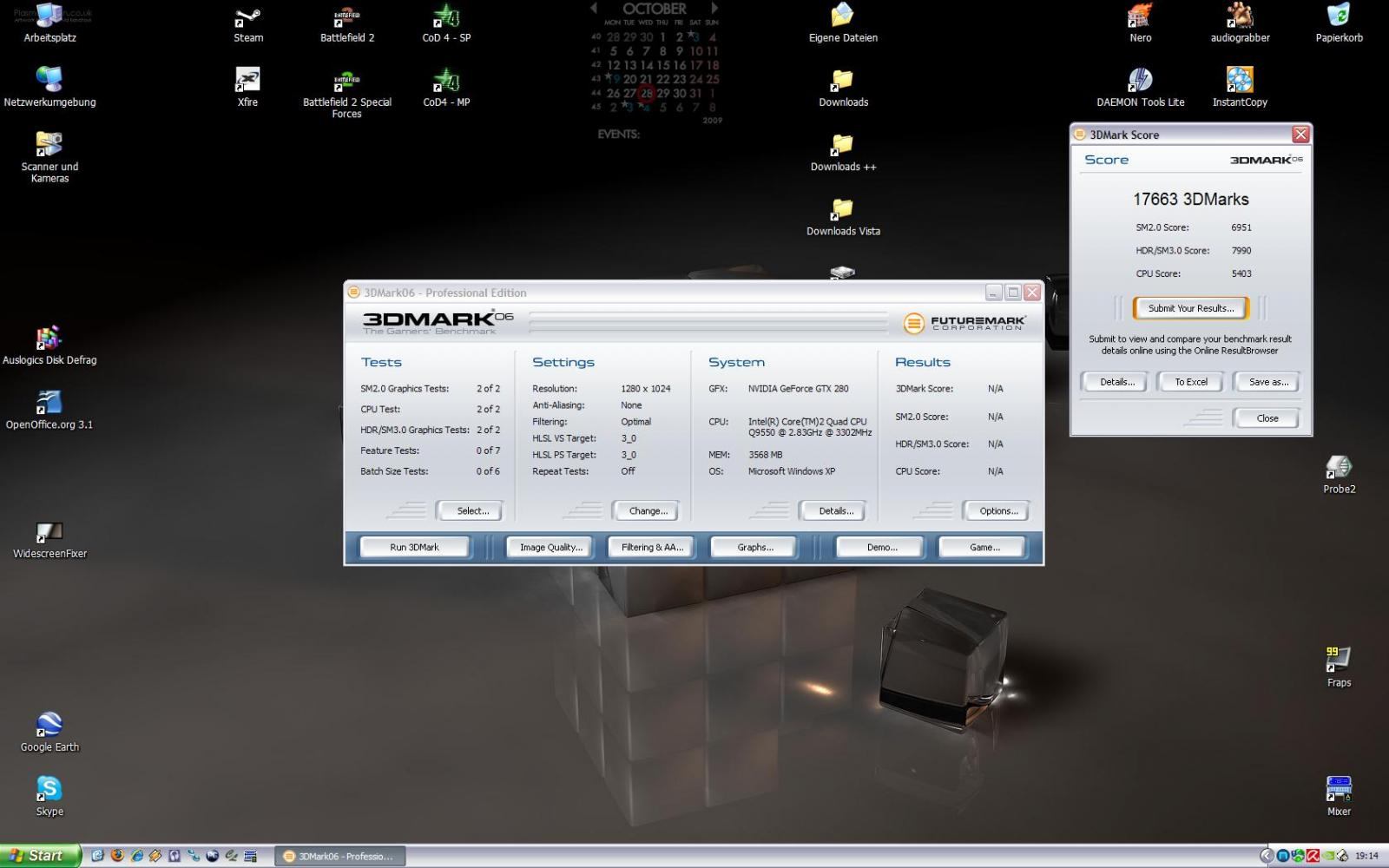Launch Steam from the desktop
The width and height of the screenshot is (1389, 868).
click(247, 23)
